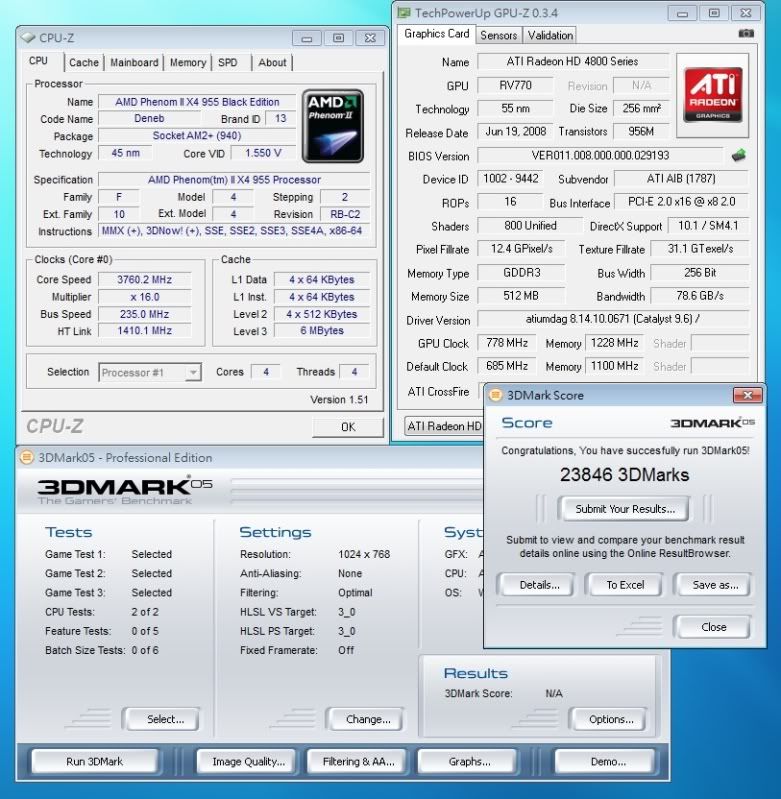Open the Validation tab in GPU-Z
This screenshot has width=781, height=799.
point(550,35)
